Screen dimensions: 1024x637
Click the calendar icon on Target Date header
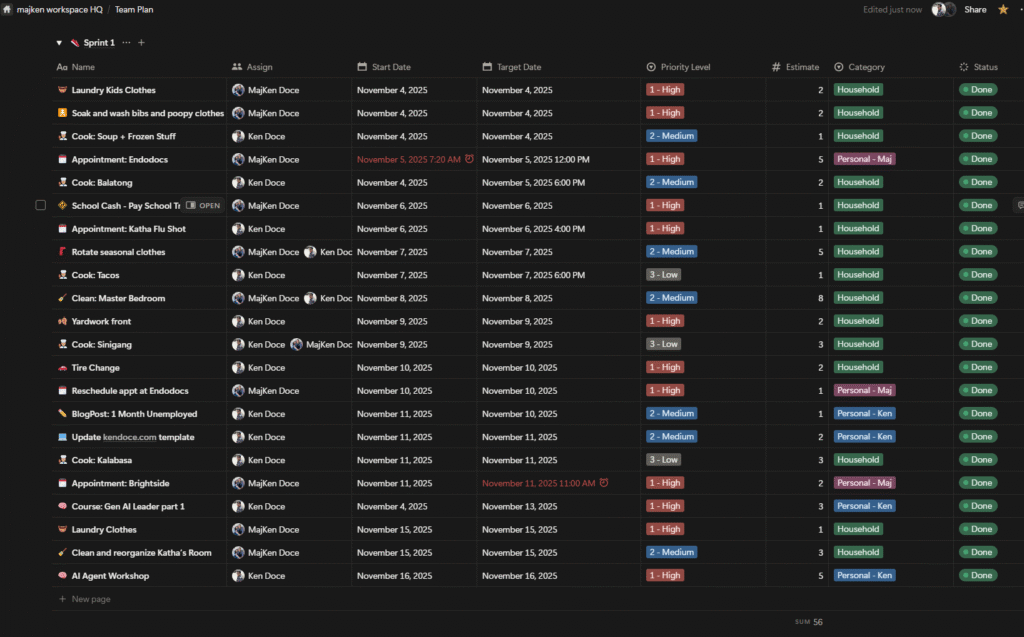coord(485,66)
